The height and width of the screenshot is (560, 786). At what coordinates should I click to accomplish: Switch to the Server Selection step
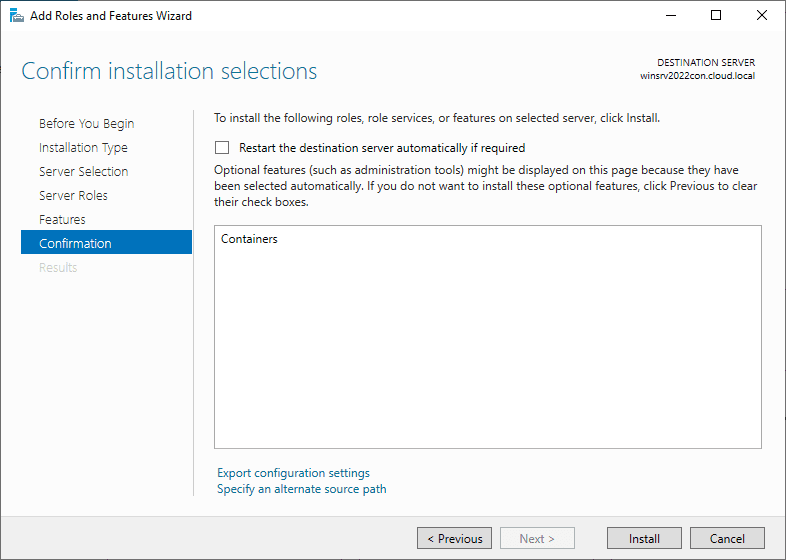pyautogui.click(x=83, y=172)
